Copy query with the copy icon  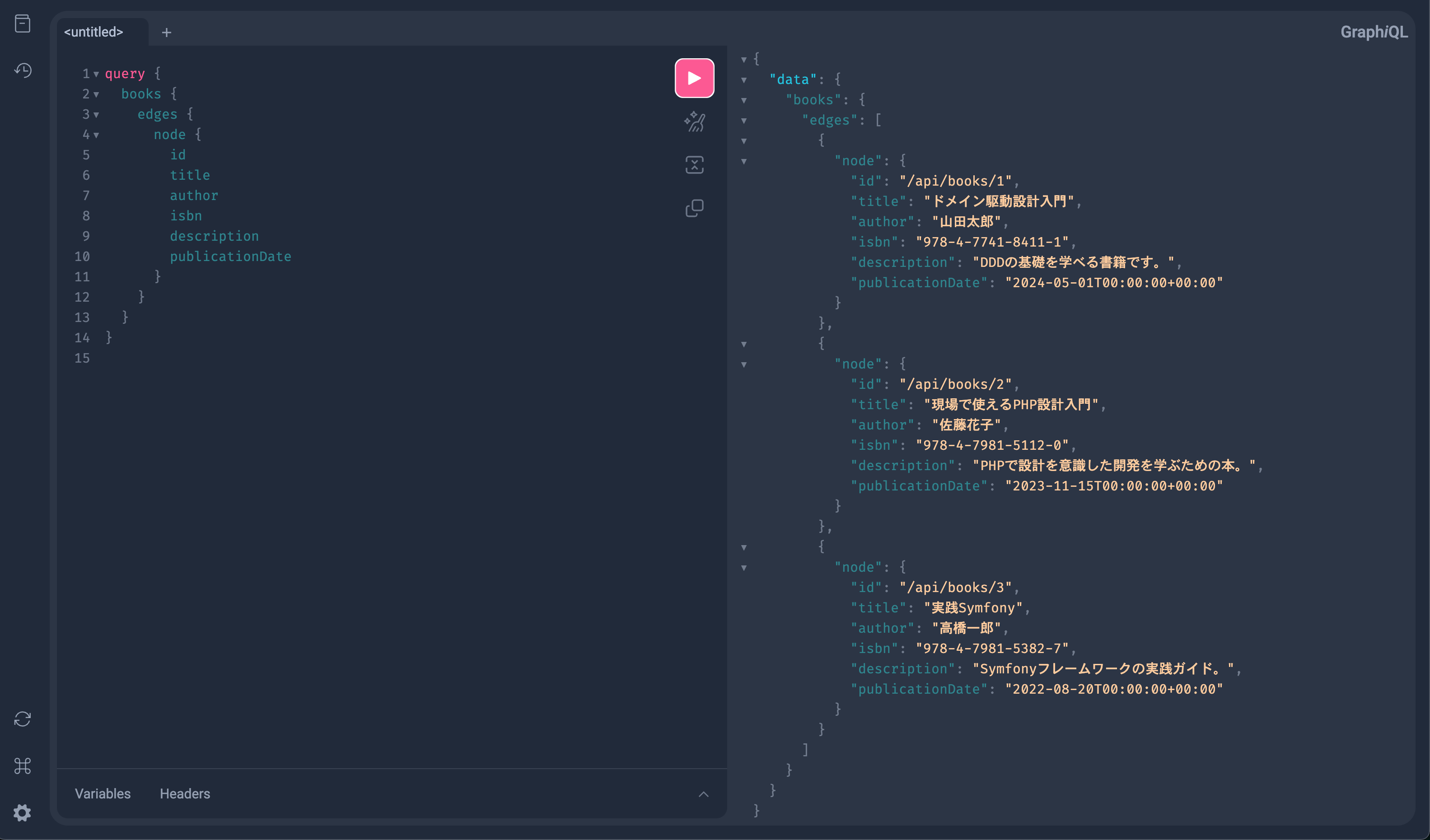pyautogui.click(x=694, y=208)
